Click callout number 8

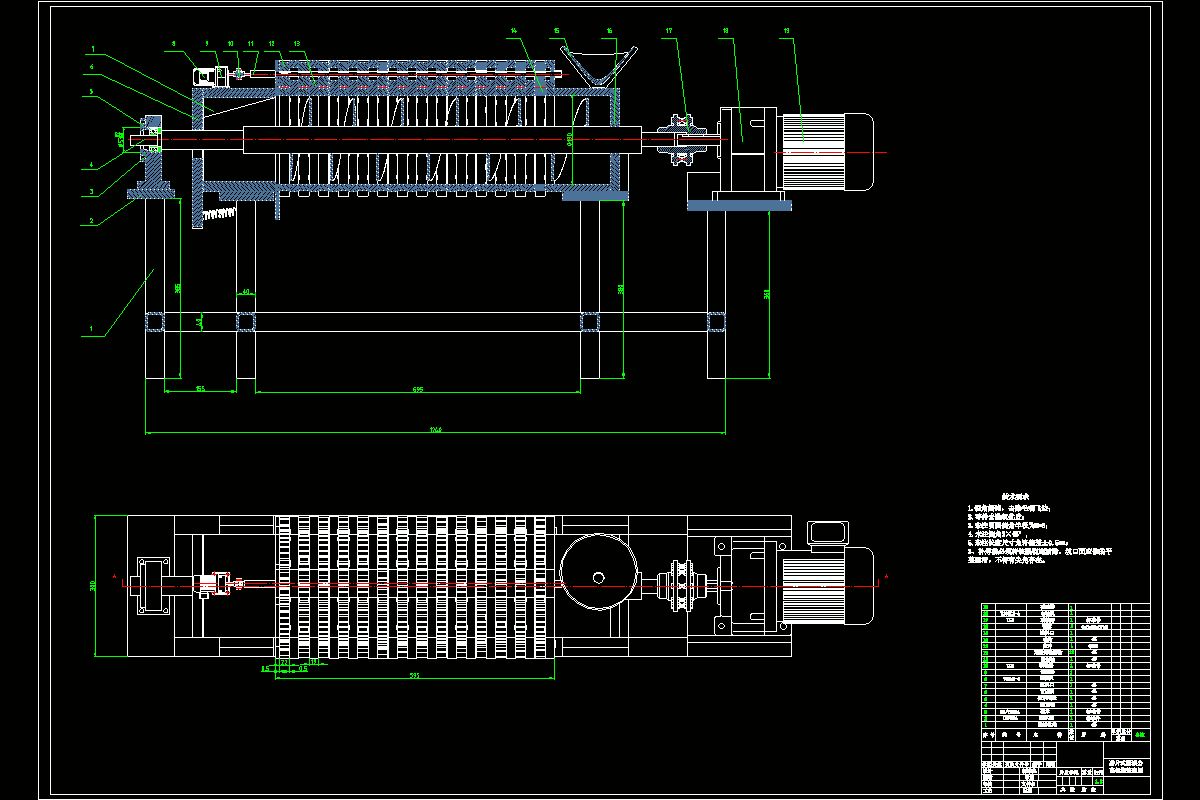point(173,44)
